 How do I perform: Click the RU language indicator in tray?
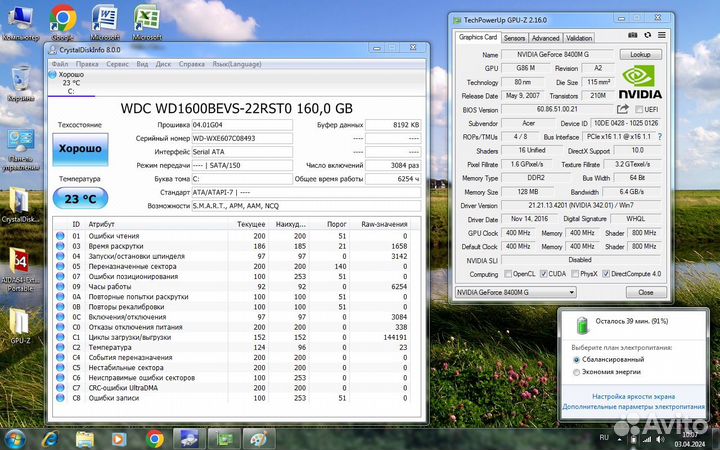click(x=604, y=438)
